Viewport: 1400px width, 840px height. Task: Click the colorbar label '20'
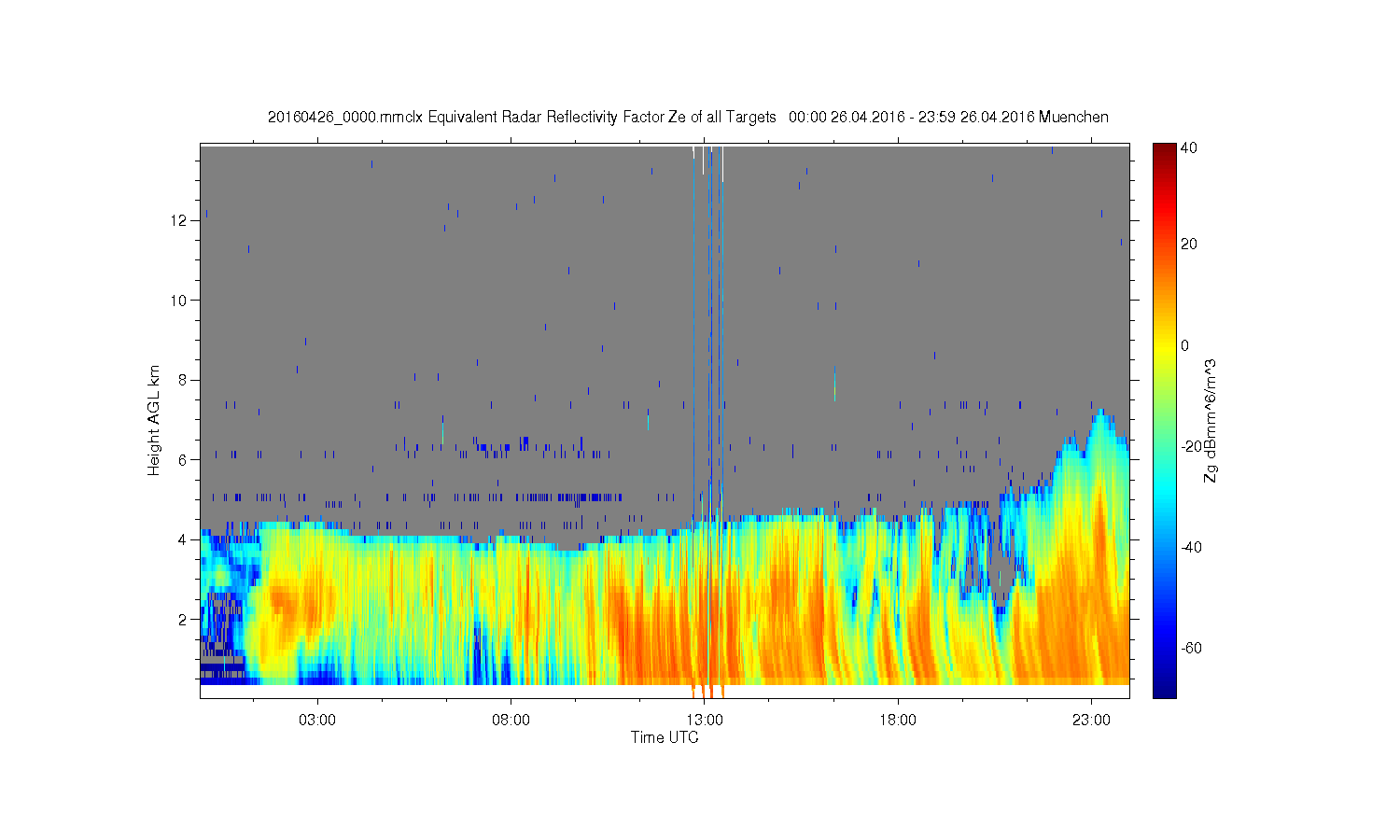tap(1189, 245)
